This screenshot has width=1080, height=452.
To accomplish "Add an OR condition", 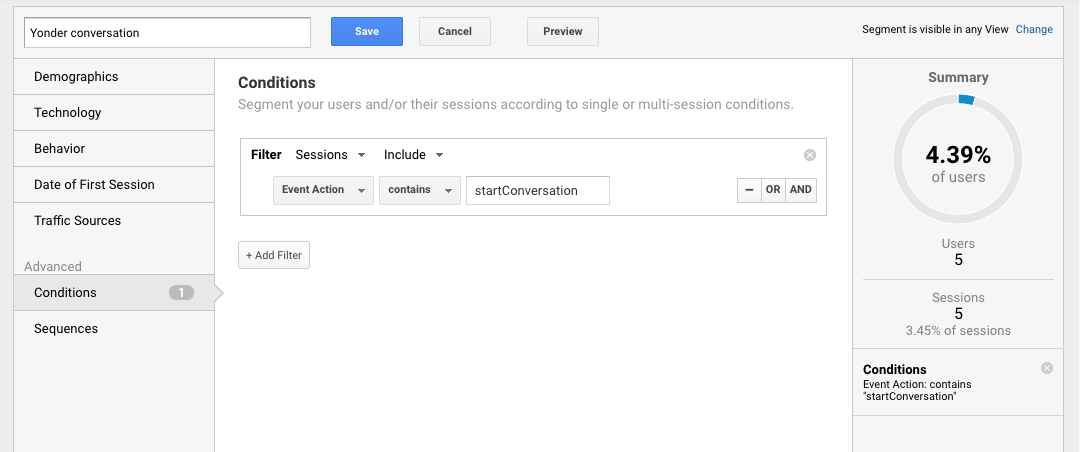I will pyautogui.click(x=773, y=190).
